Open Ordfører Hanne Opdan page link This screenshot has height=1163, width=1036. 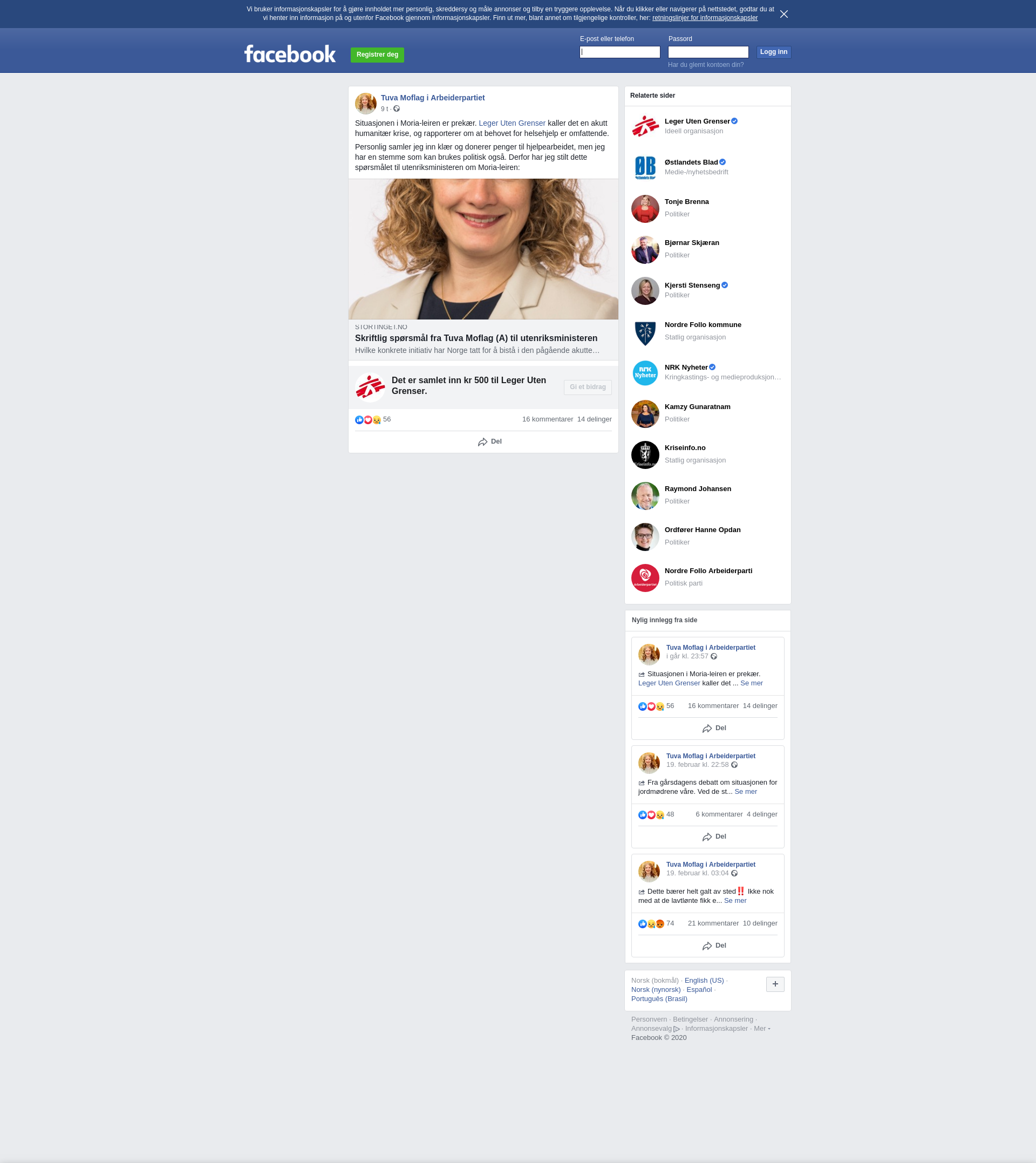[x=703, y=529]
